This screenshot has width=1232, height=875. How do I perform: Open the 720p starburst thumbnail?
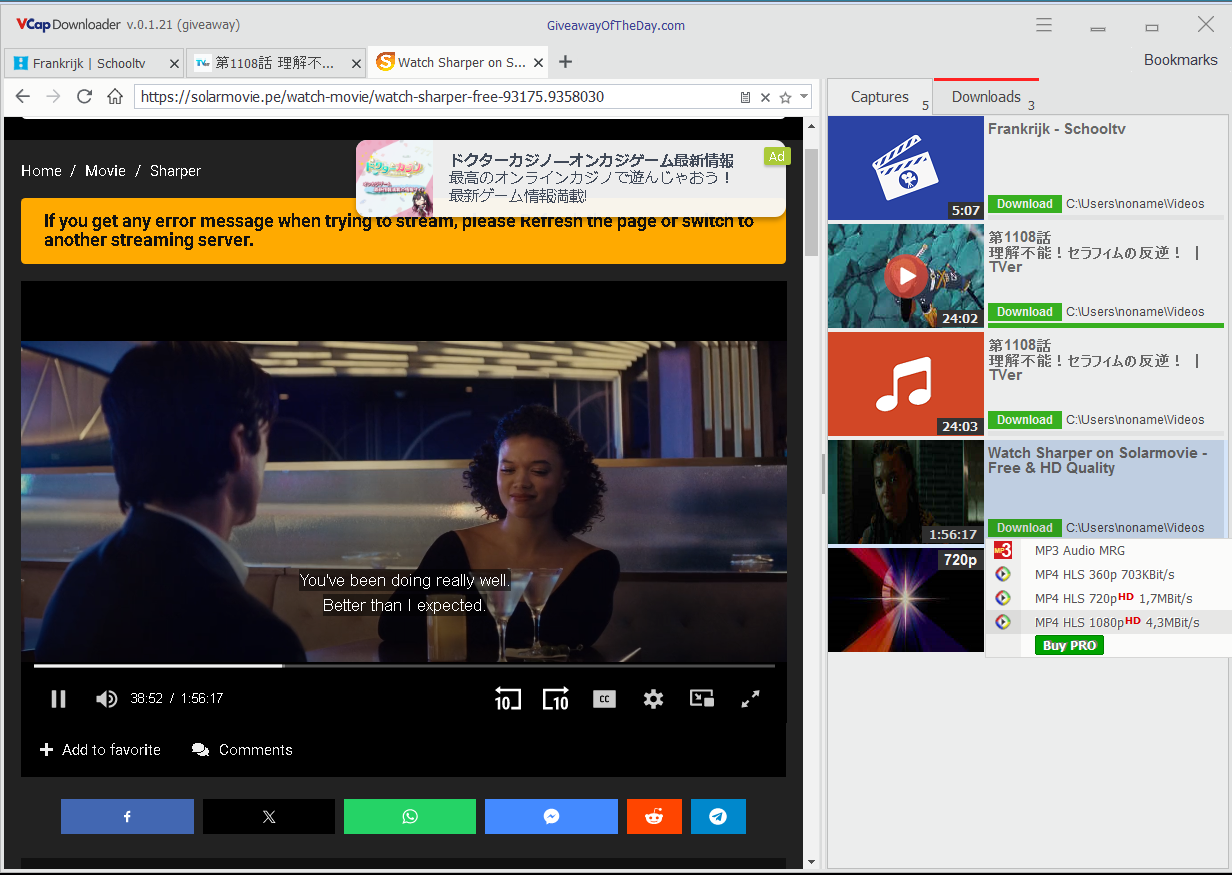[x=906, y=600]
